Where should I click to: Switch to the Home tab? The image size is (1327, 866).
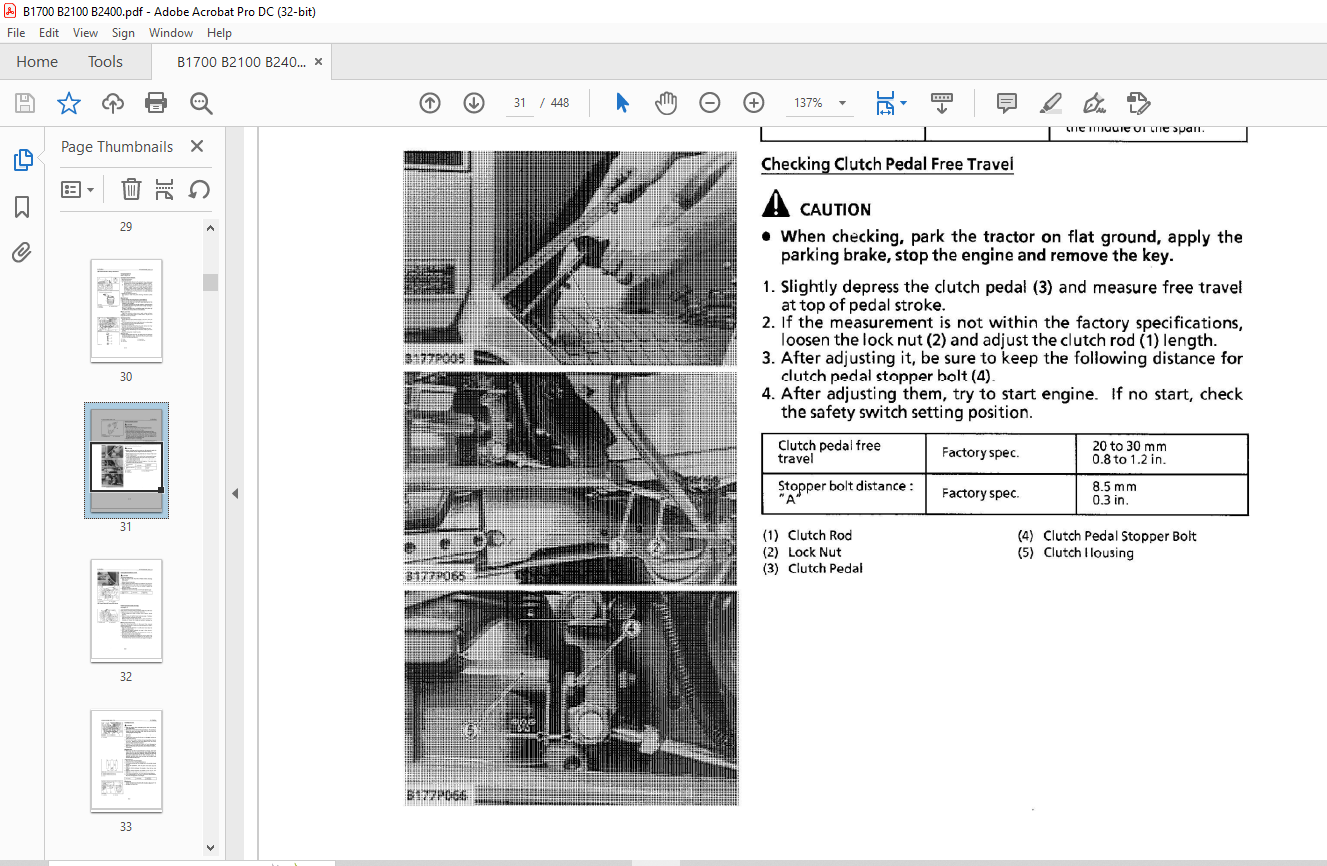pos(37,62)
